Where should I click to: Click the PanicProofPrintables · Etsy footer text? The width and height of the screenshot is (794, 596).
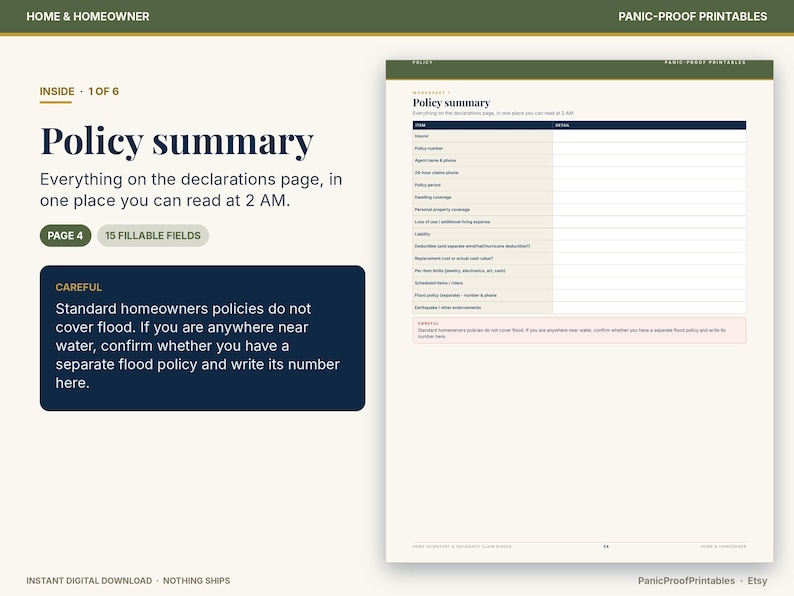tap(702, 581)
